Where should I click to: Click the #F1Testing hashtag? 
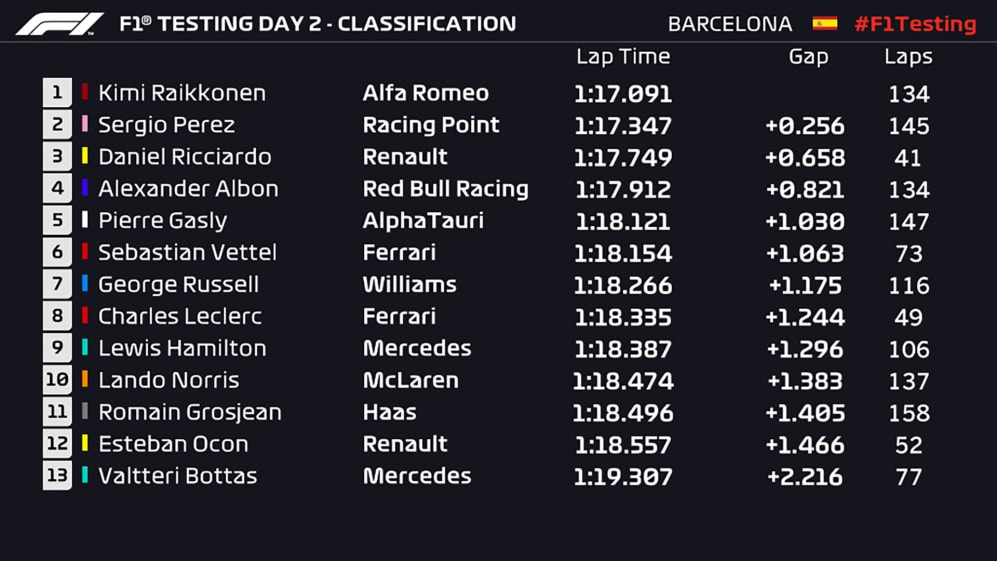914,23
